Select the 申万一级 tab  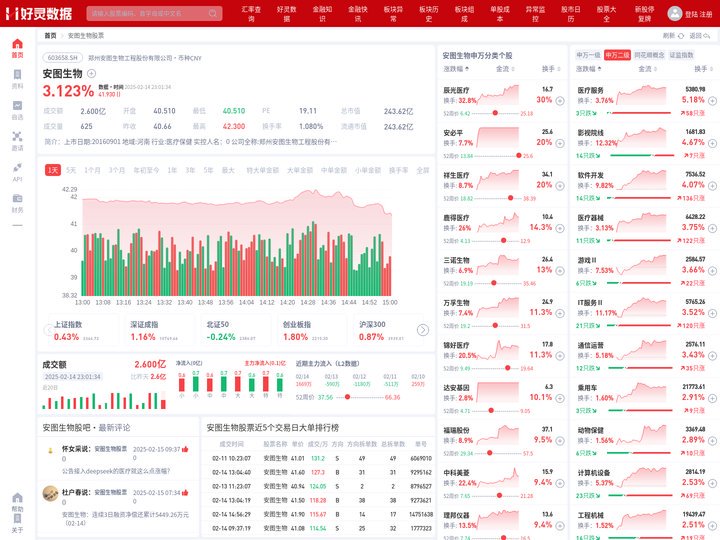click(x=588, y=55)
